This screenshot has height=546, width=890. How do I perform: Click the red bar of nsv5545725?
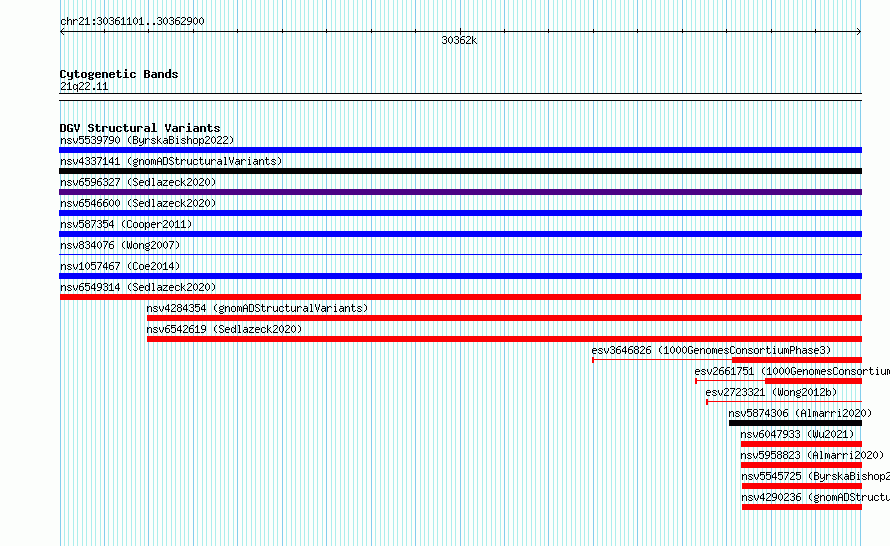pyautogui.click(x=802, y=486)
